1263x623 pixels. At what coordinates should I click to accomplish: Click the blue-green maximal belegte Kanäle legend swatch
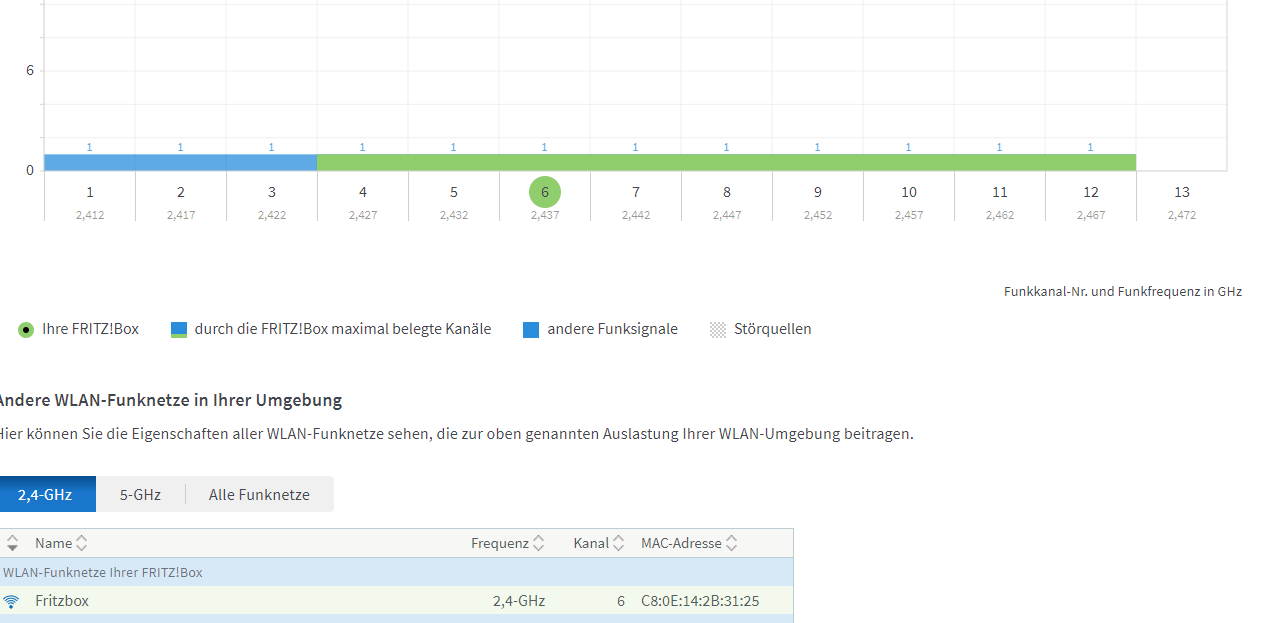click(x=179, y=330)
